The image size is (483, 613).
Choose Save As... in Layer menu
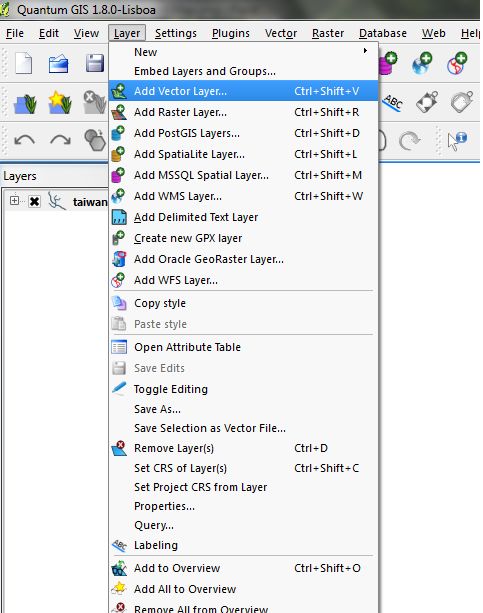click(243, 409)
